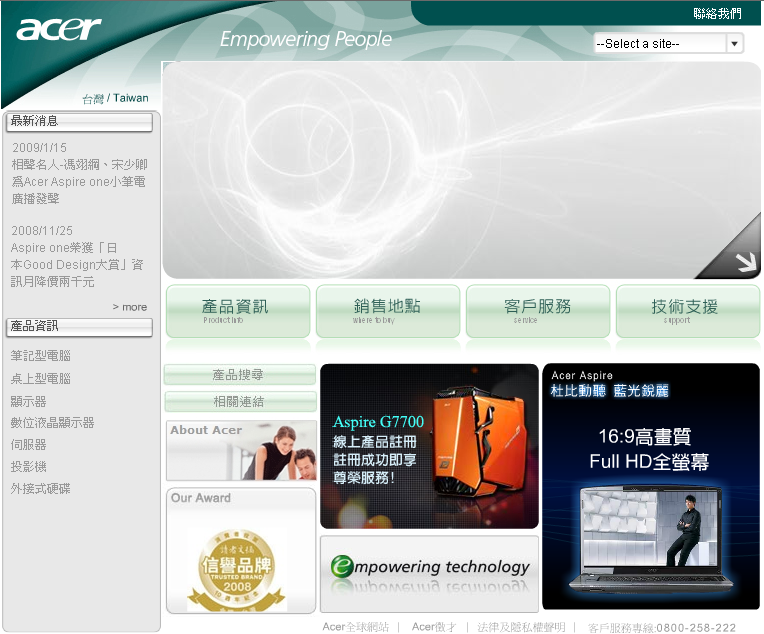Click the 台灣 / Taiwan region label
Screen dimensions: 764x634
tap(115, 98)
